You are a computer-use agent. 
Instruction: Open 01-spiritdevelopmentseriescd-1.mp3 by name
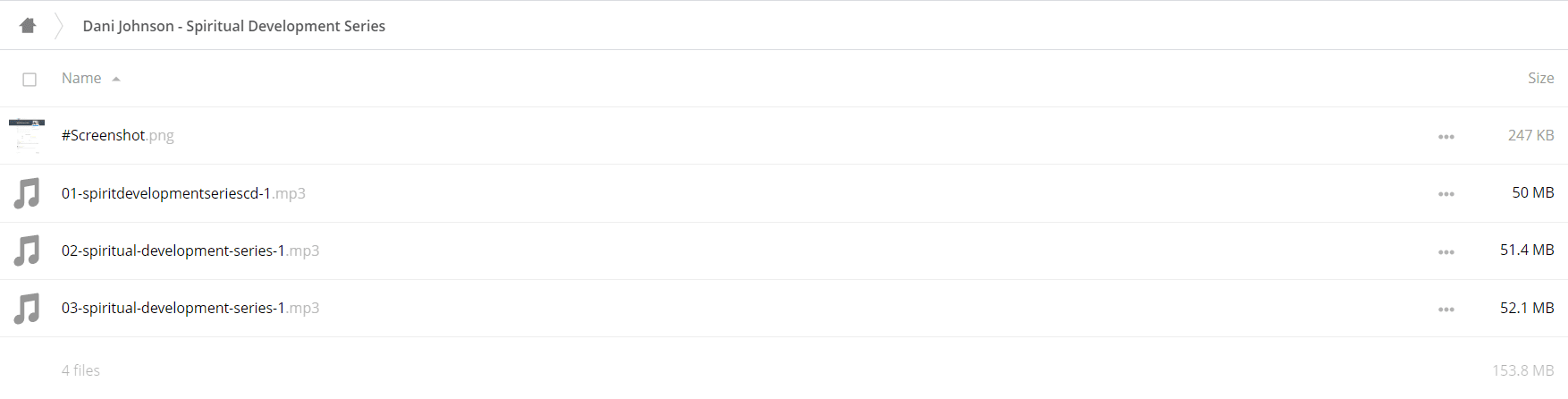pos(183,193)
